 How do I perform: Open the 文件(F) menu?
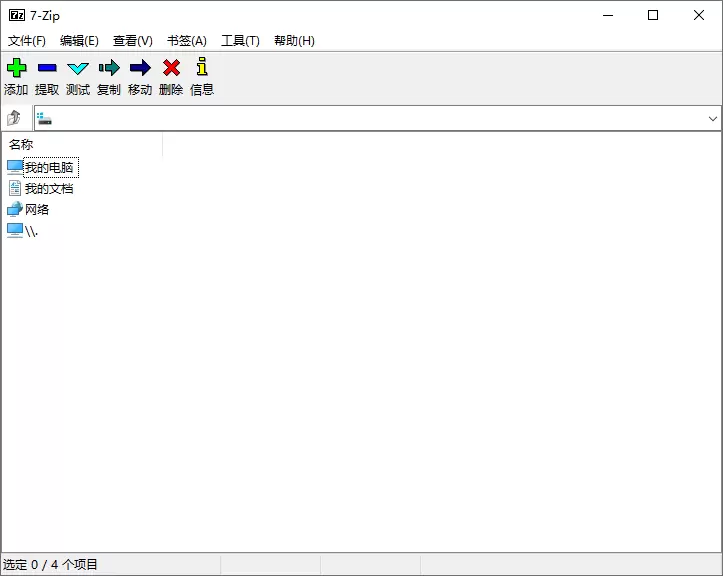[x=27, y=41]
